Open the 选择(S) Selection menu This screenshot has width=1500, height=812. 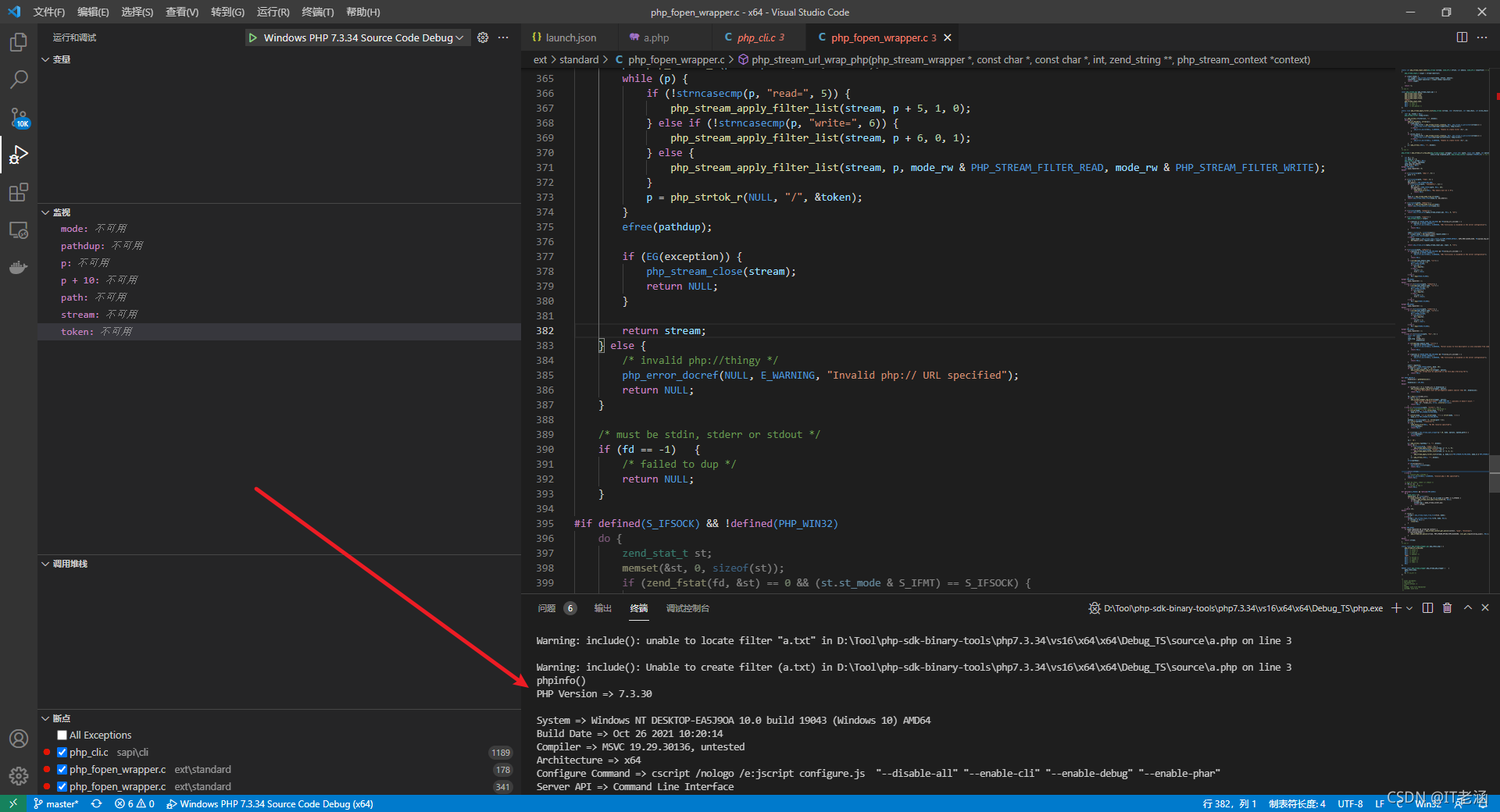[x=137, y=12]
